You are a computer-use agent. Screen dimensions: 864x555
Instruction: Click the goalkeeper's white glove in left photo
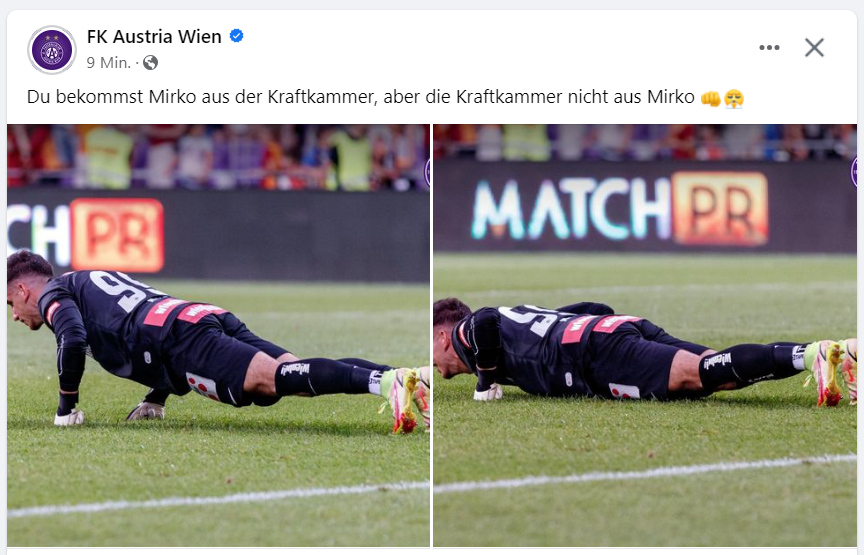coord(69,417)
